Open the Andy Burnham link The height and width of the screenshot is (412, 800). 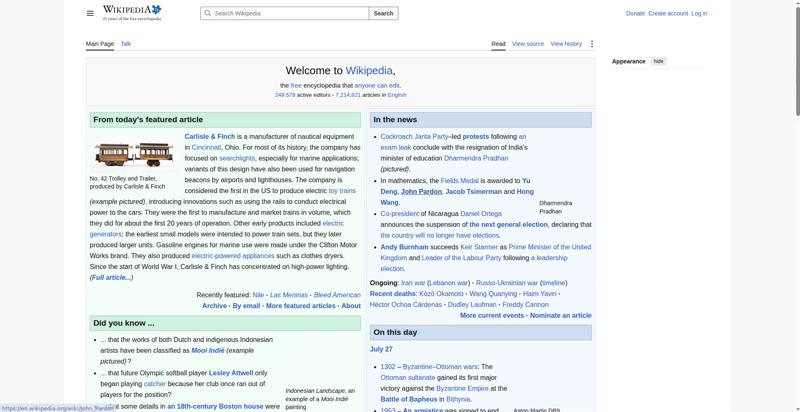(x=405, y=247)
